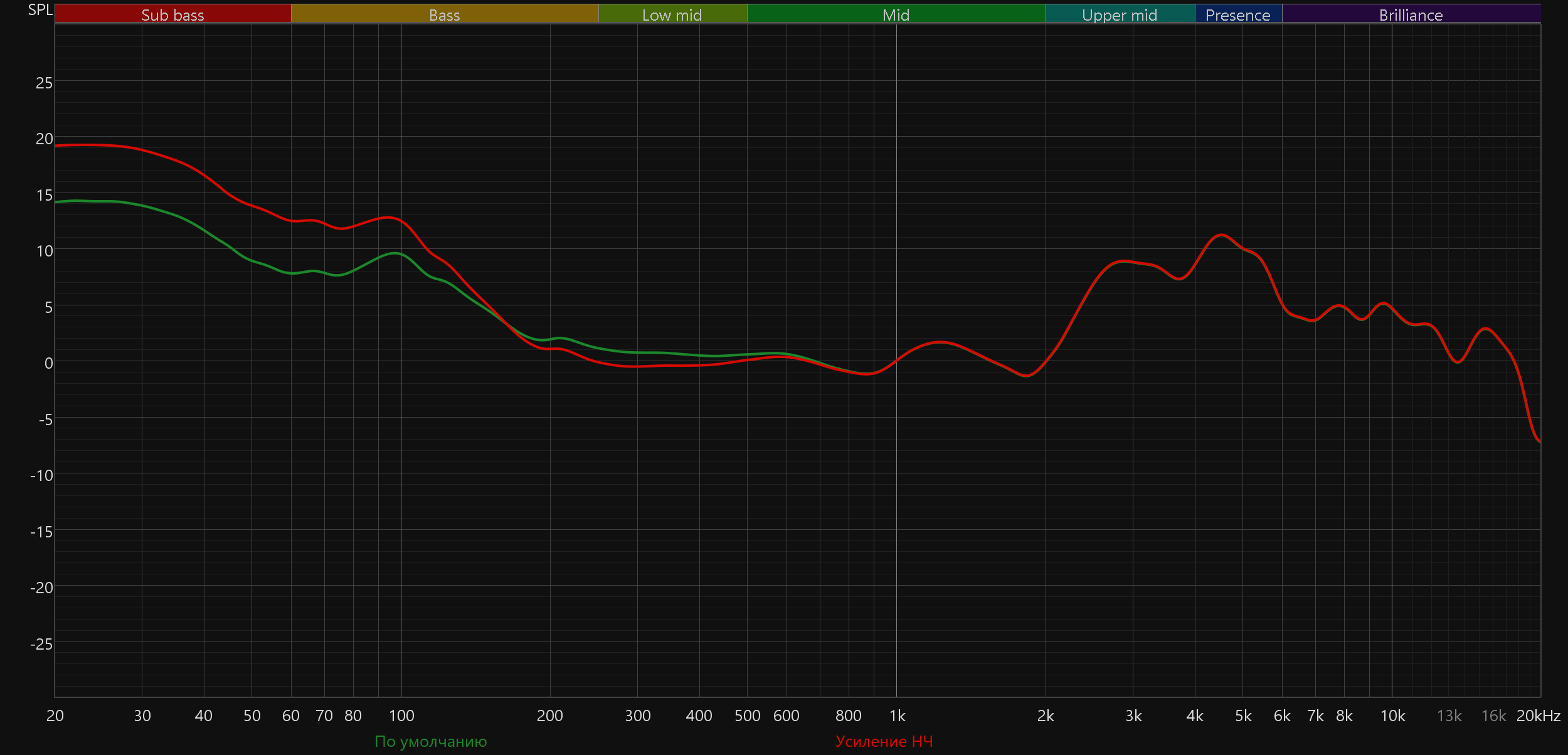1568x755 pixels.
Task: Click the 25 dB level label
Action: click(x=44, y=83)
